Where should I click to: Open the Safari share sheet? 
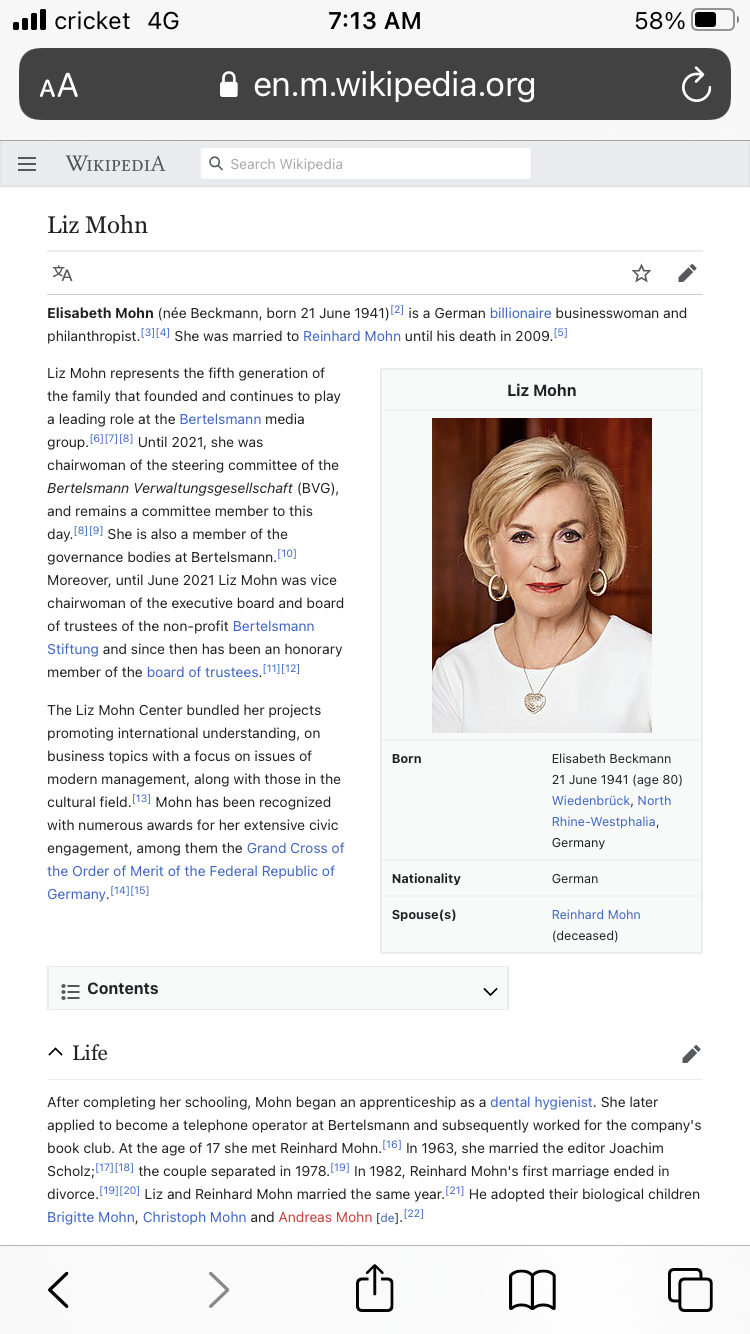(375, 1287)
